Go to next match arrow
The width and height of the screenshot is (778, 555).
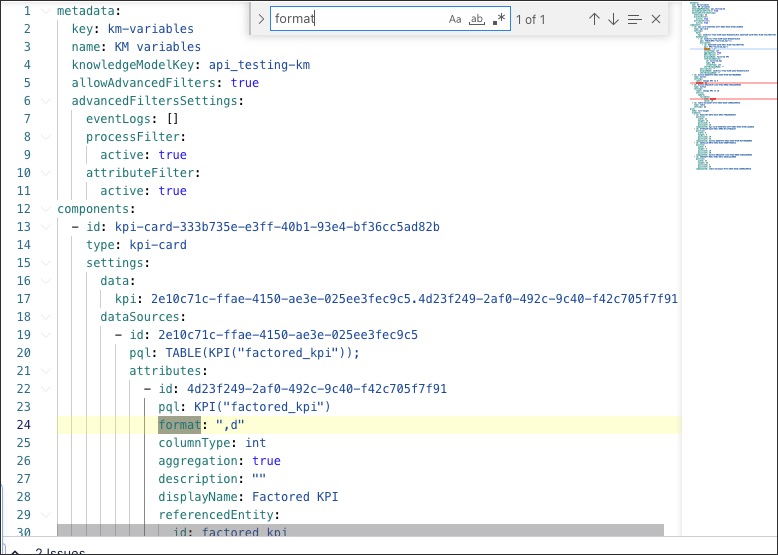click(x=614, y=19)
